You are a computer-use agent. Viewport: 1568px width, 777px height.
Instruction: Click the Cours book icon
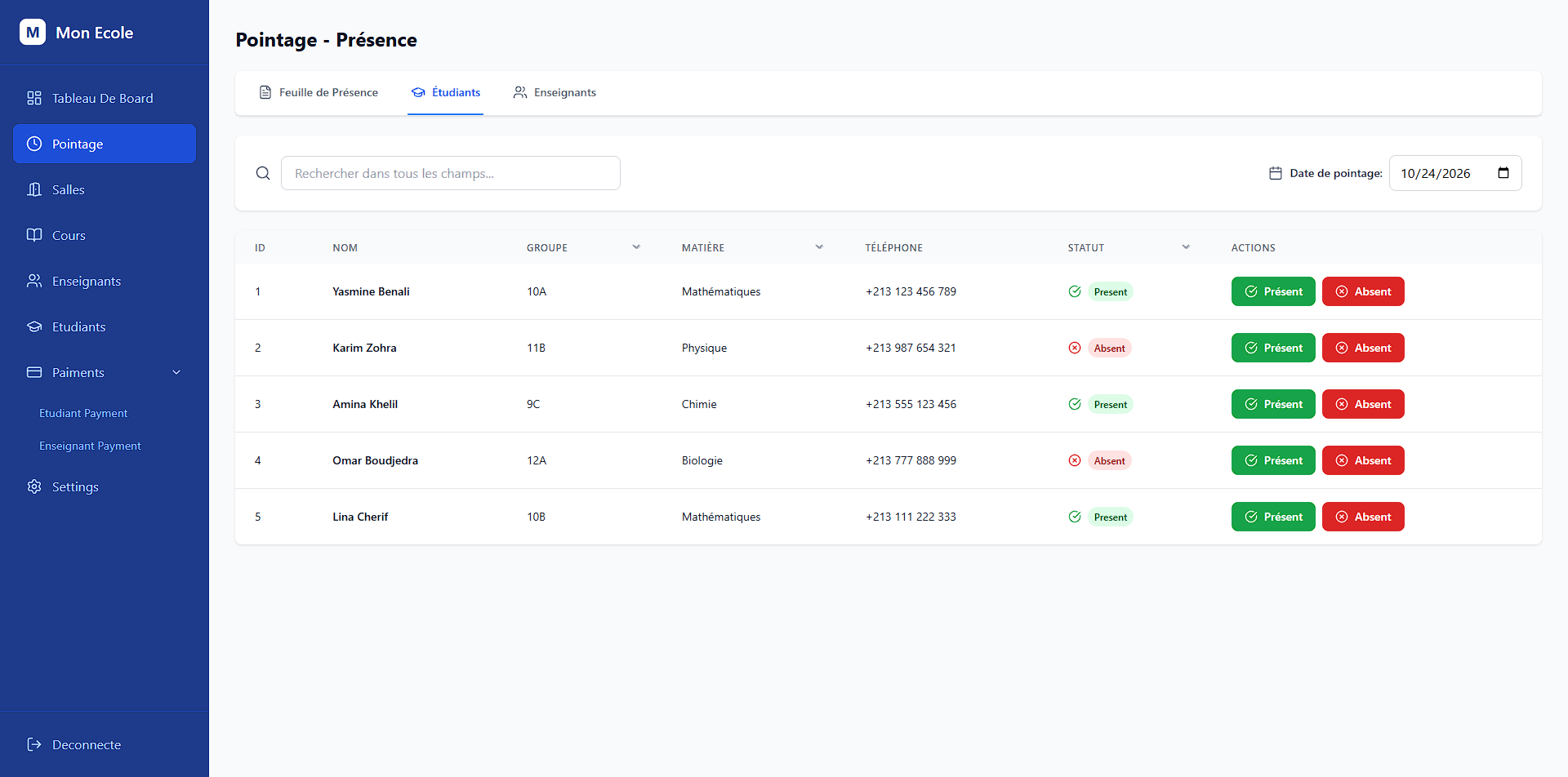click(x=34, y=235)
